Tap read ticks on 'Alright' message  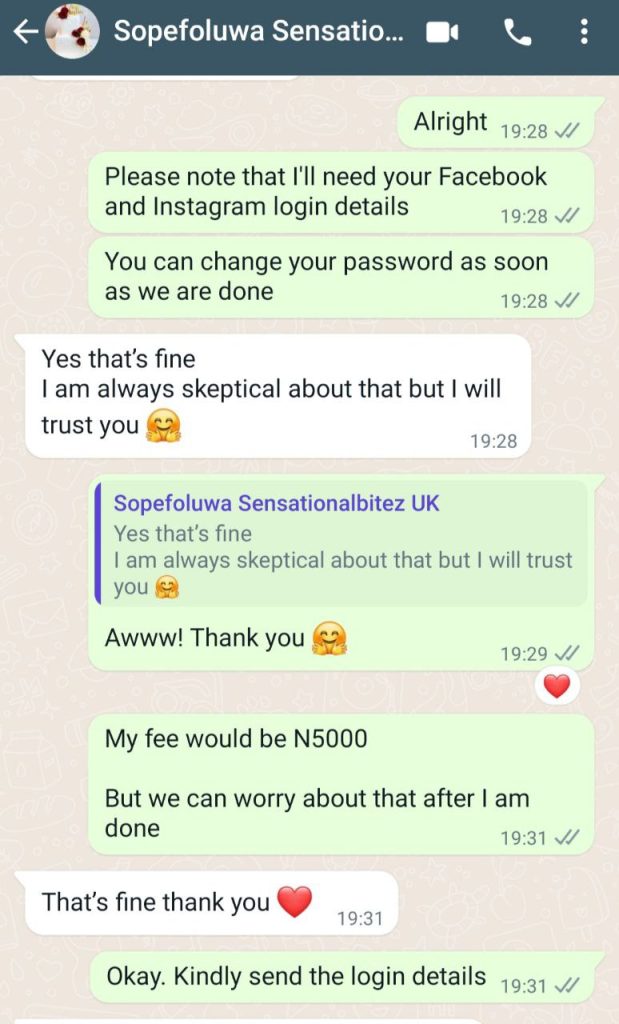565,131
